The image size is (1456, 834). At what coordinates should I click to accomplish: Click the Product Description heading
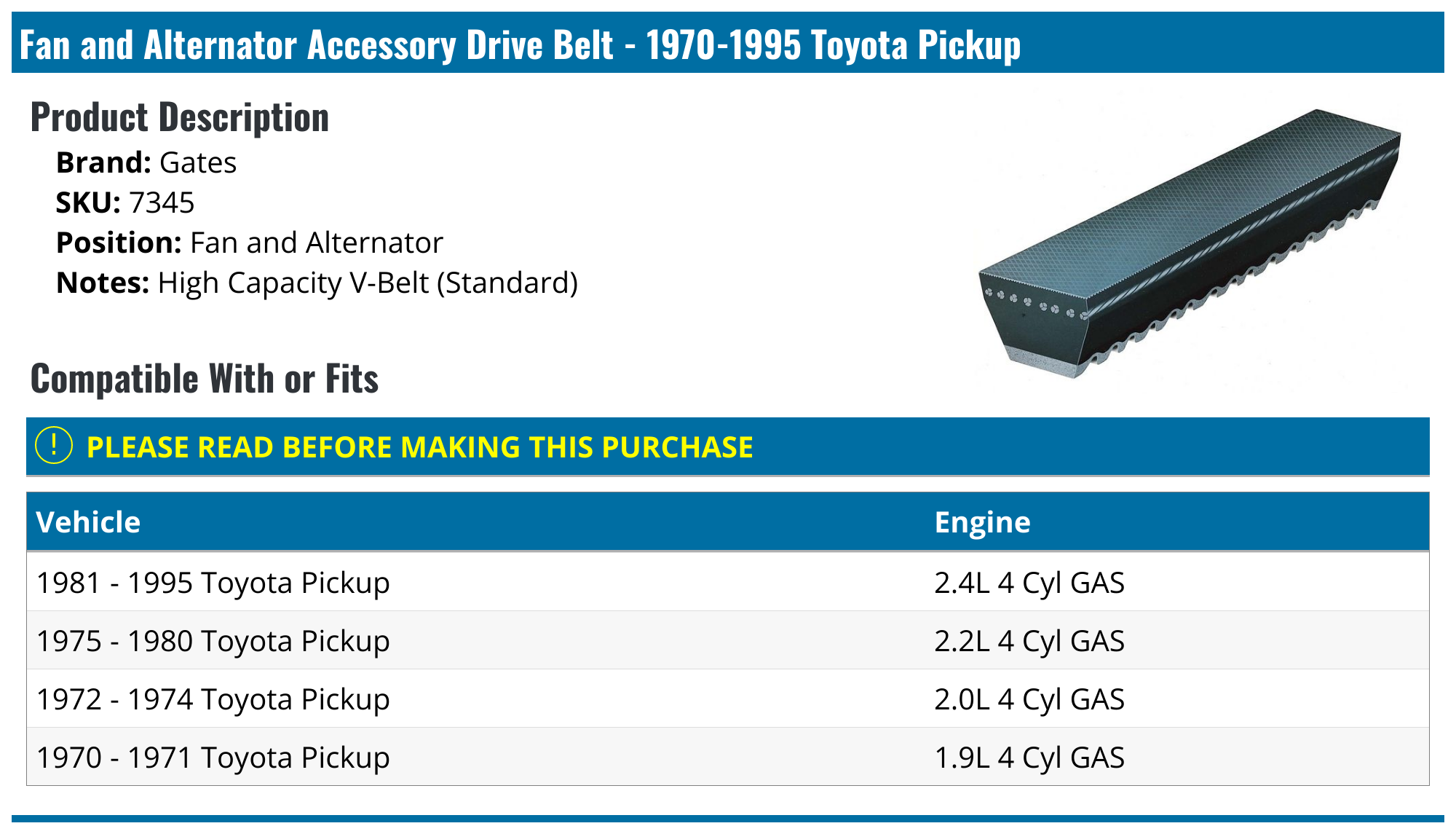(x=180, y=117)
